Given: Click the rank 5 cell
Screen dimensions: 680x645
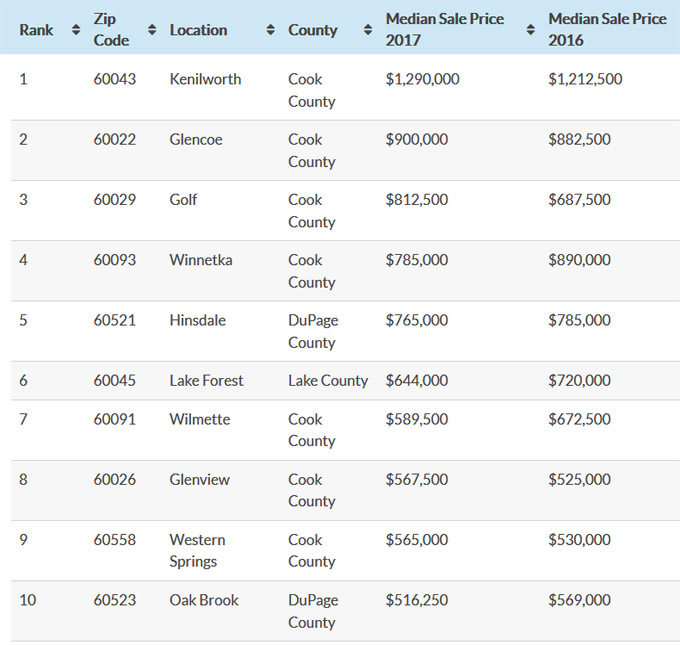Looking at the screenshot, I should coord(24,320).
